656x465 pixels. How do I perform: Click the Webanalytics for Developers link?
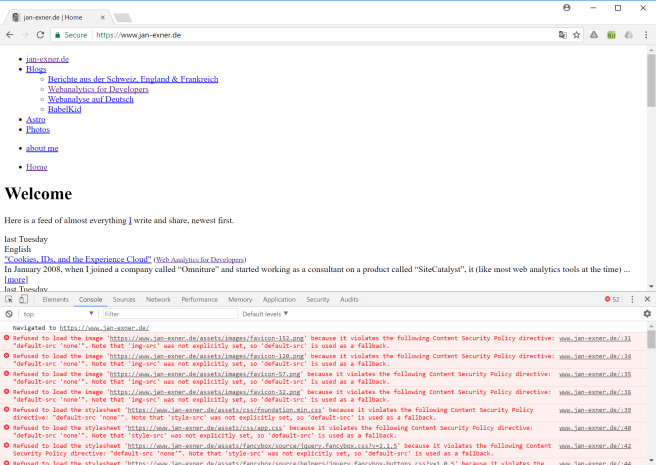click(98, 89)
